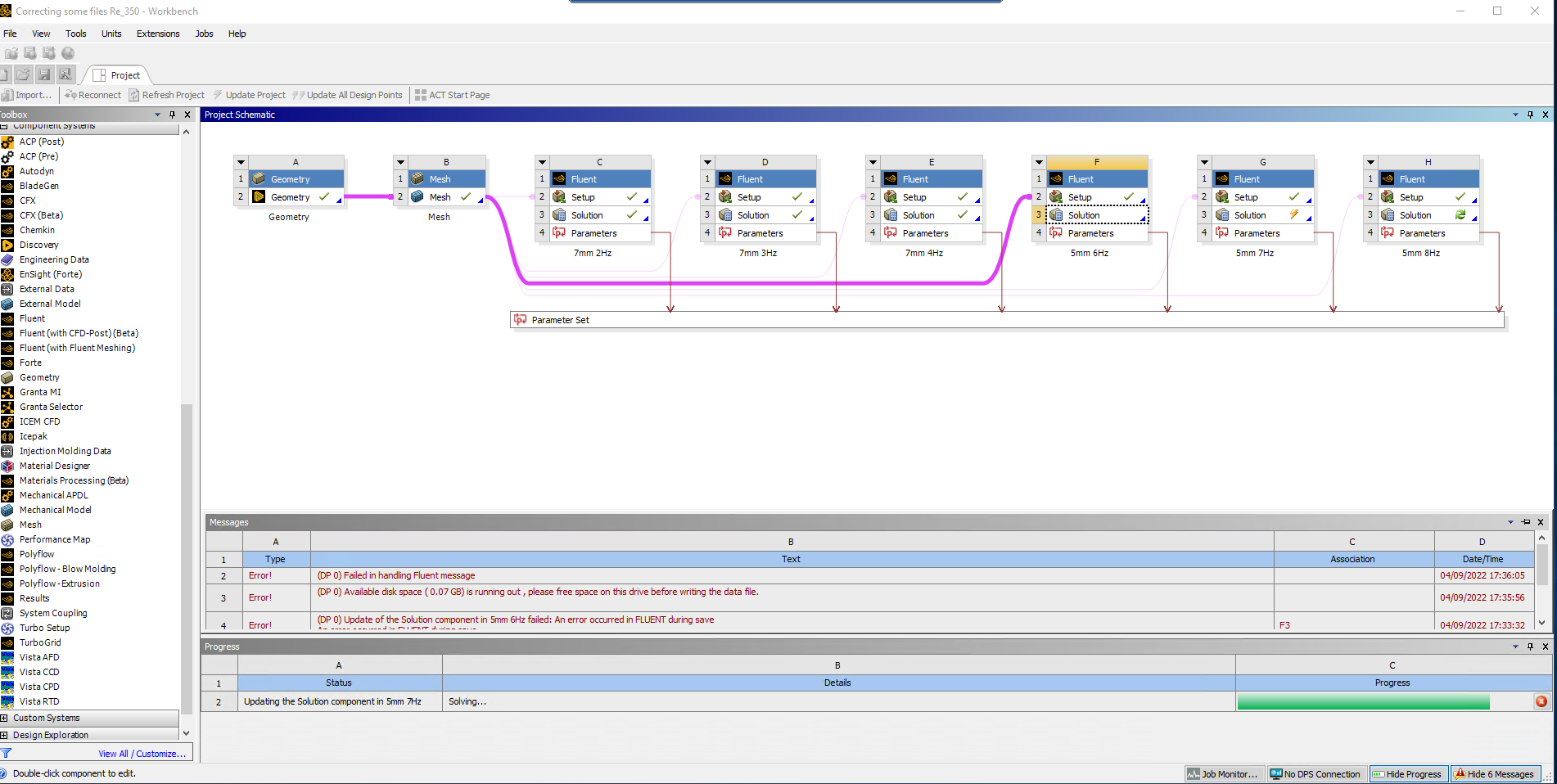Screen dimensions: 1557x784
Task: Expand Design Exploration section
Action: click(x=5, y=735)
